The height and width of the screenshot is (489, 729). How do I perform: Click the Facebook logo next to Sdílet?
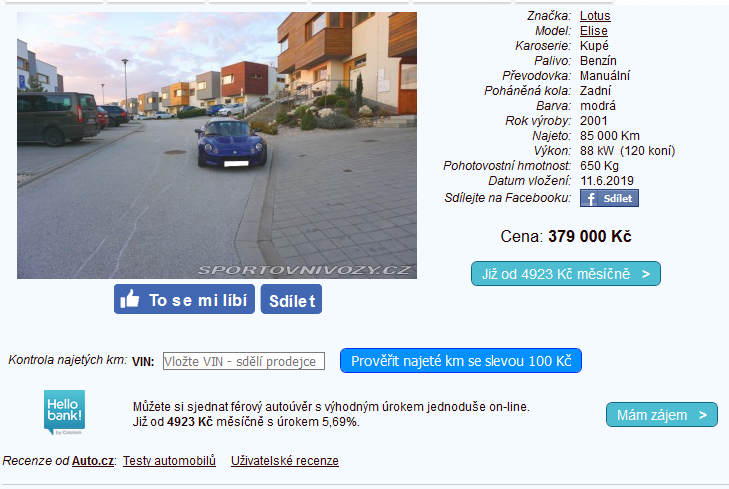tap(590, 198)
